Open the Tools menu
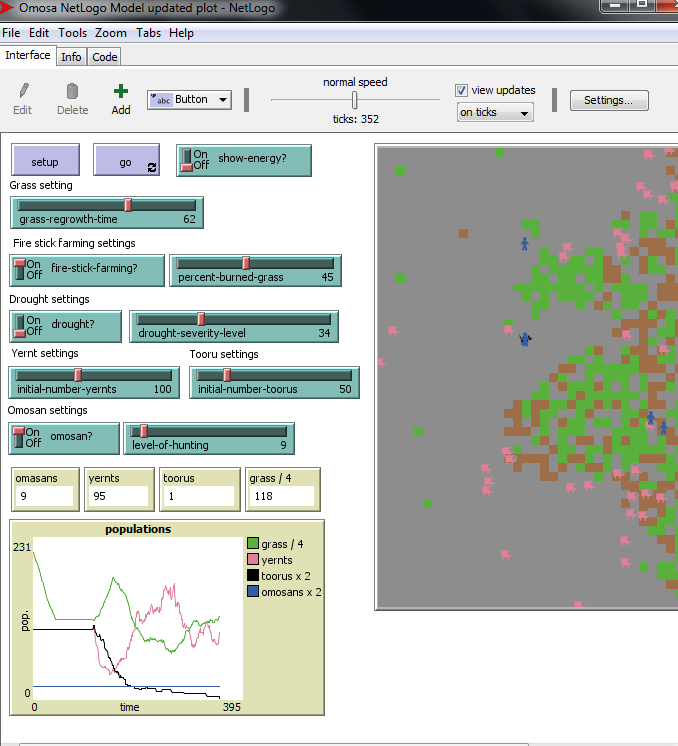The image size is (678, 746). [x=72, y=33]
